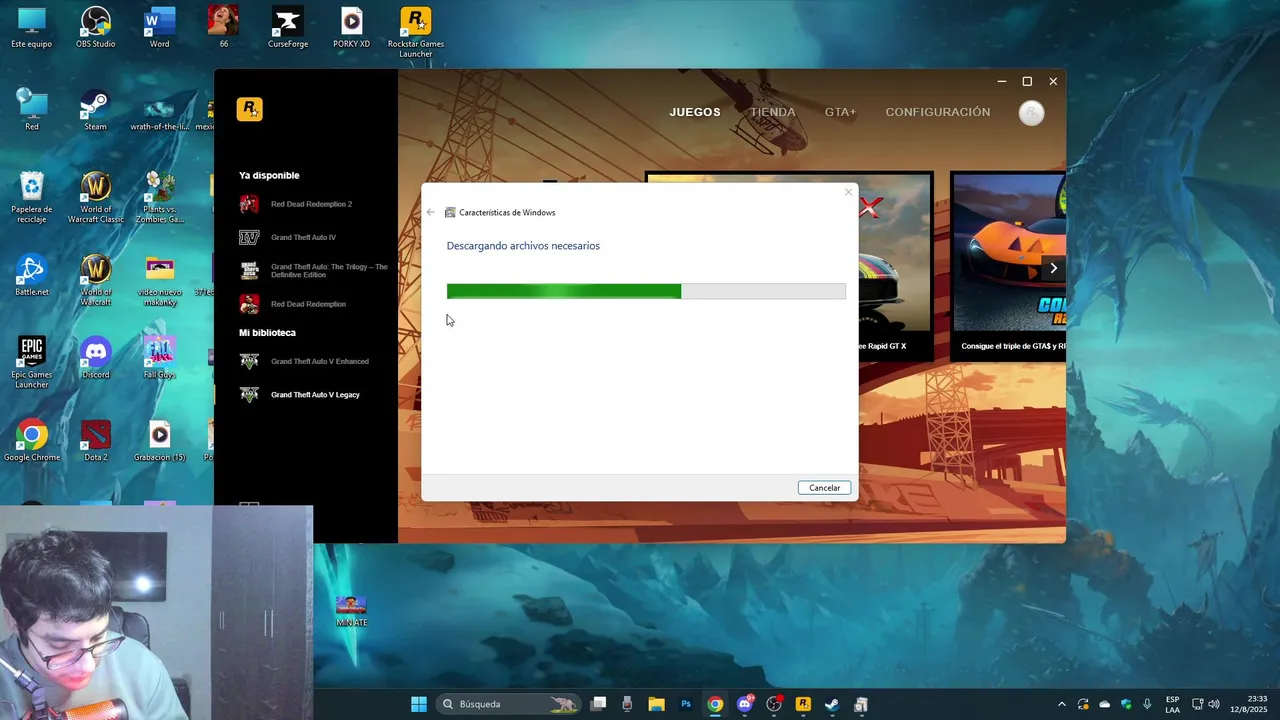This screenshot has height=720, width=1280.
Task: Open the MINATE desktop icon
Action: coord(351,610)
